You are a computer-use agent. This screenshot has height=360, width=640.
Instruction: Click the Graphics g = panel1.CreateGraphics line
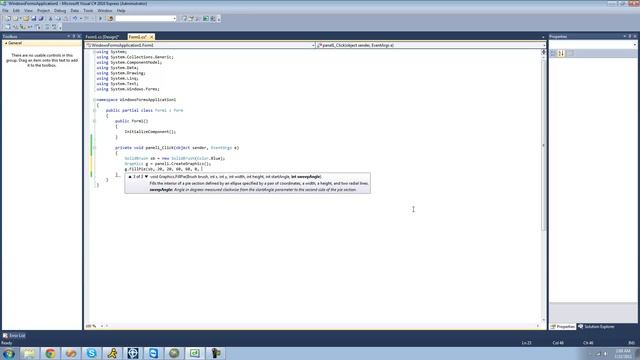click(168, 164)
